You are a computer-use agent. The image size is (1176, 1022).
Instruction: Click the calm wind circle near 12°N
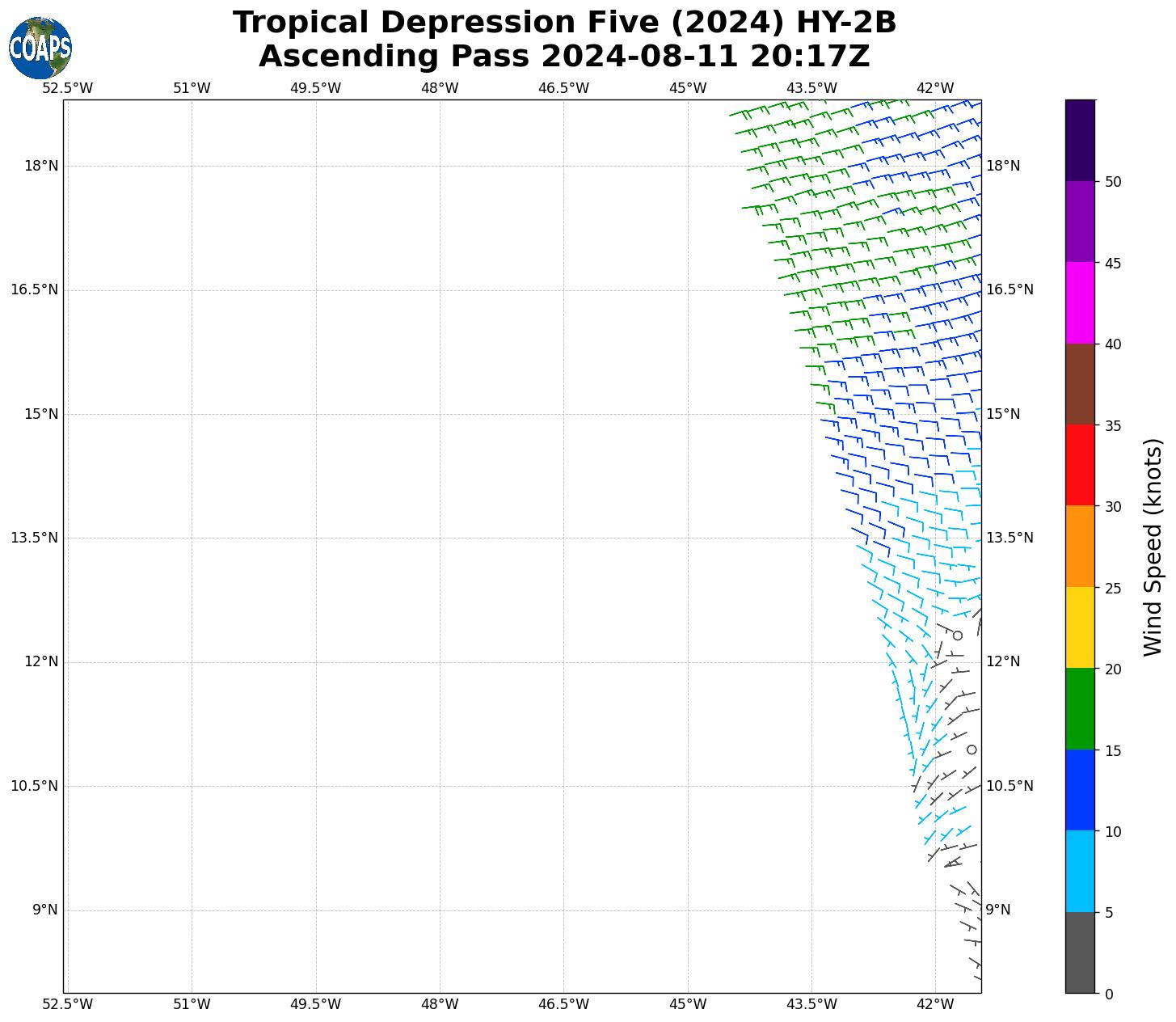[x=958, y=636]
